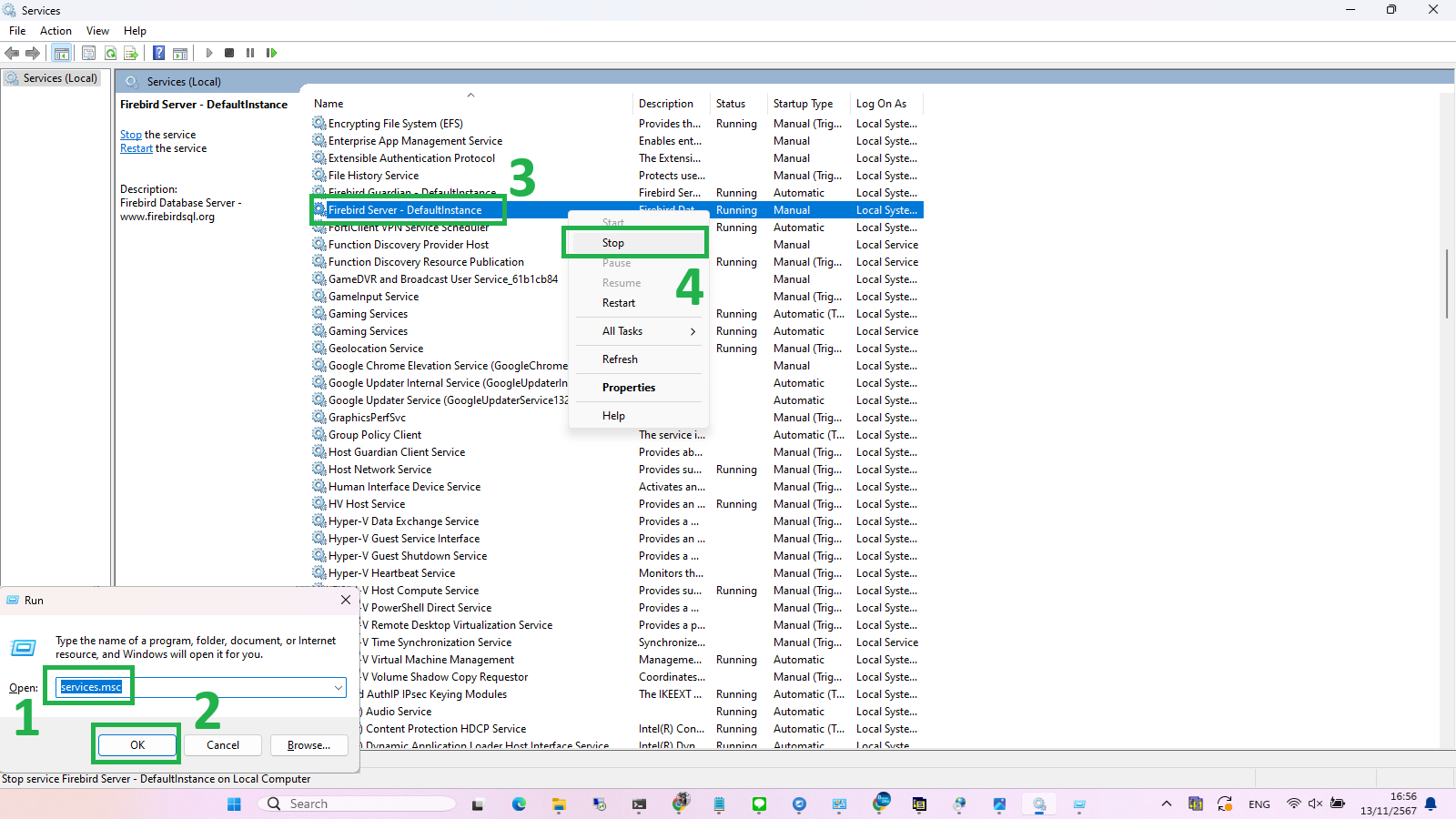Open the blue Help toolbar icon
Image resolution: width=1456 pixels, height=819 pixels.
(158, 53)
